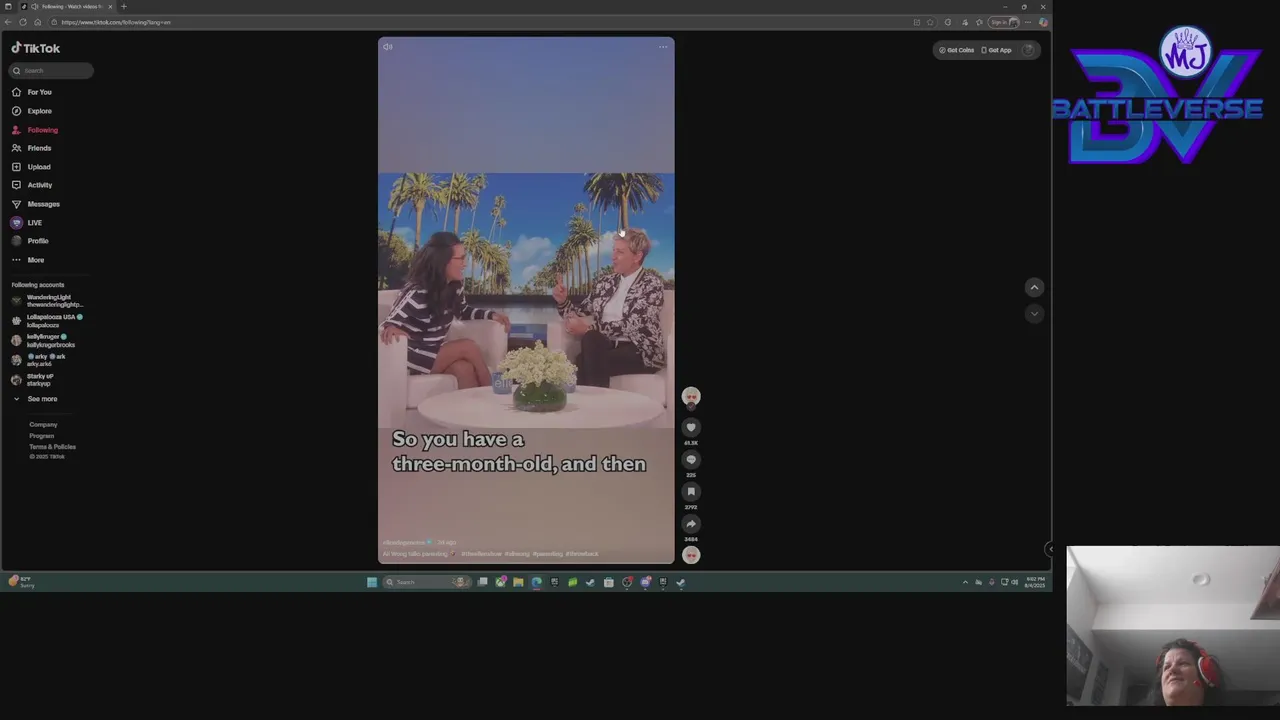Image resolution: width=1280 pixels, height=720 pixels.
Task: Click the Program footer link
Action: coord(42,436)
